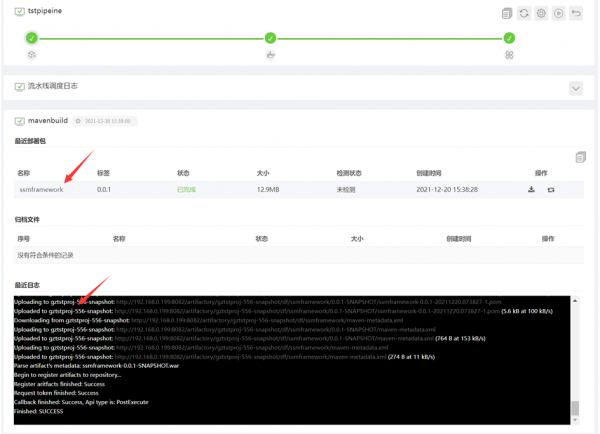Click the return back arrow icon

coord(576,13)
